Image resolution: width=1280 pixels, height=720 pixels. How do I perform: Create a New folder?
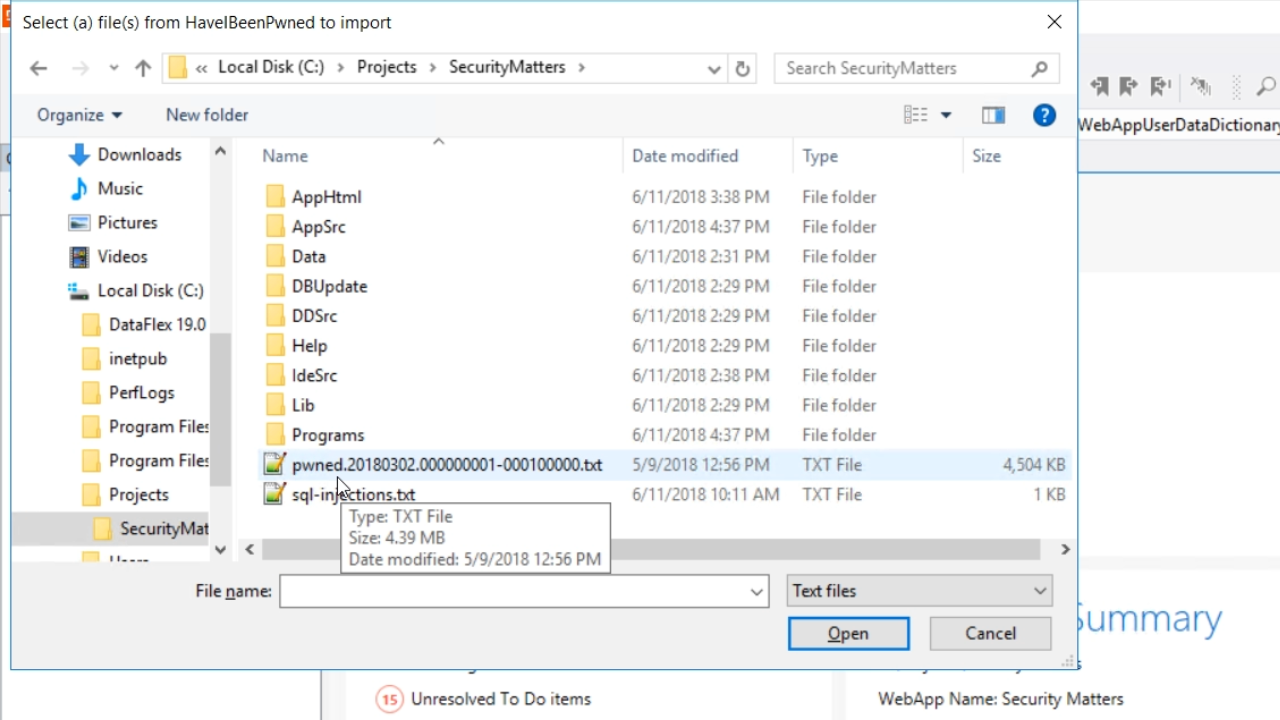pos(207,115)
